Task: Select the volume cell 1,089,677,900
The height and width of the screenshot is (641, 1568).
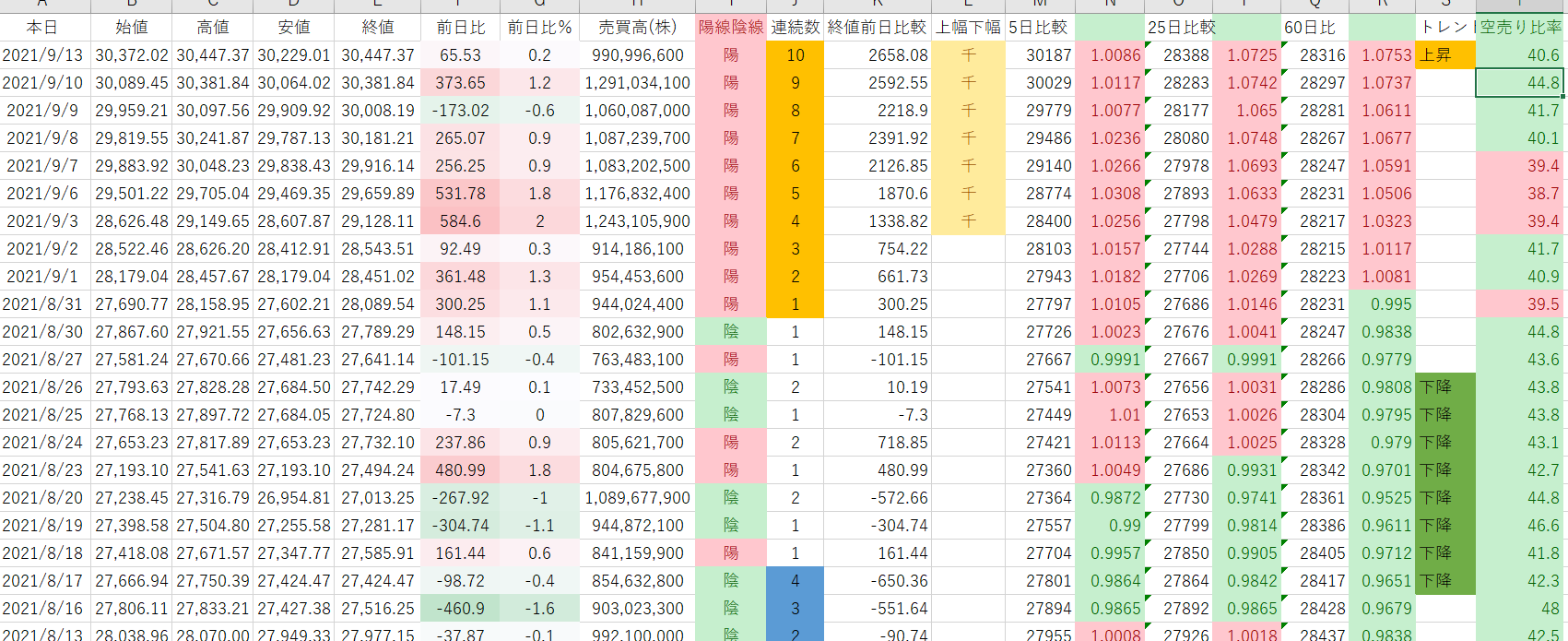Action: pyautogui.click(x=637, y=498)
